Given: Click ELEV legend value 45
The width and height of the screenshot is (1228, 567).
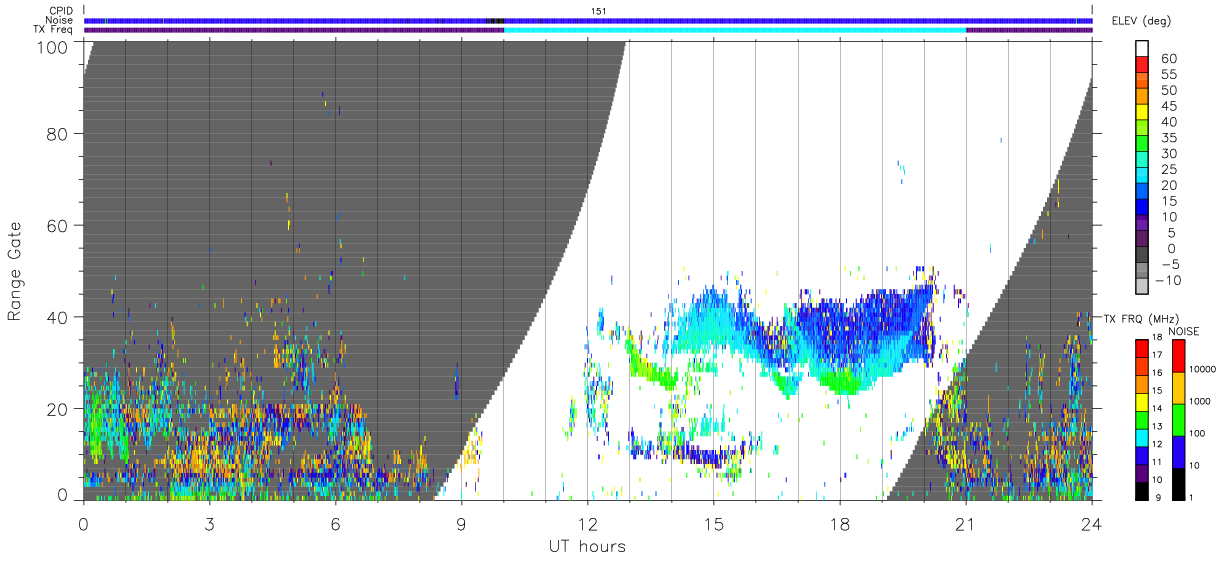Looking at the screenshot, I should [1168, 106].
